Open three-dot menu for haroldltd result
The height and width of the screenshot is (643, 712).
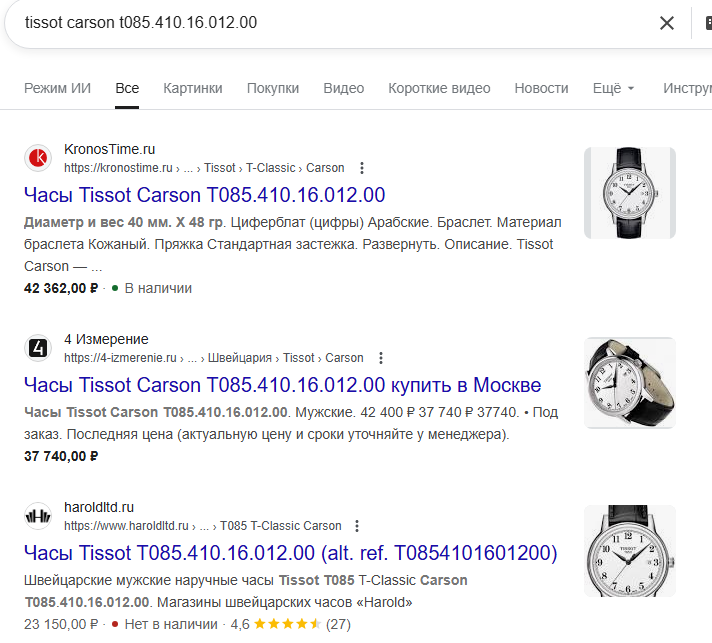coord(358,526)
